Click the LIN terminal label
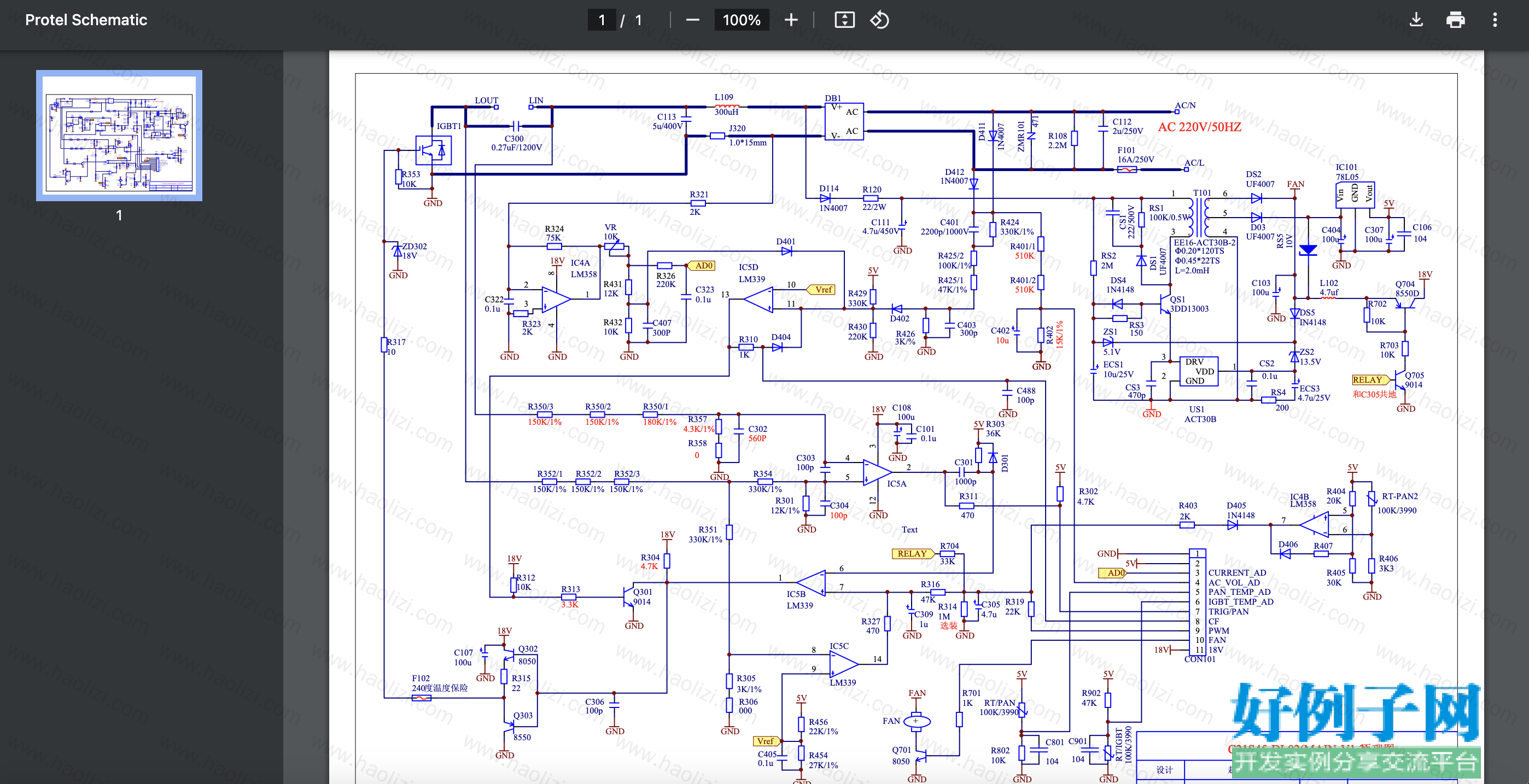 point(536,100)
